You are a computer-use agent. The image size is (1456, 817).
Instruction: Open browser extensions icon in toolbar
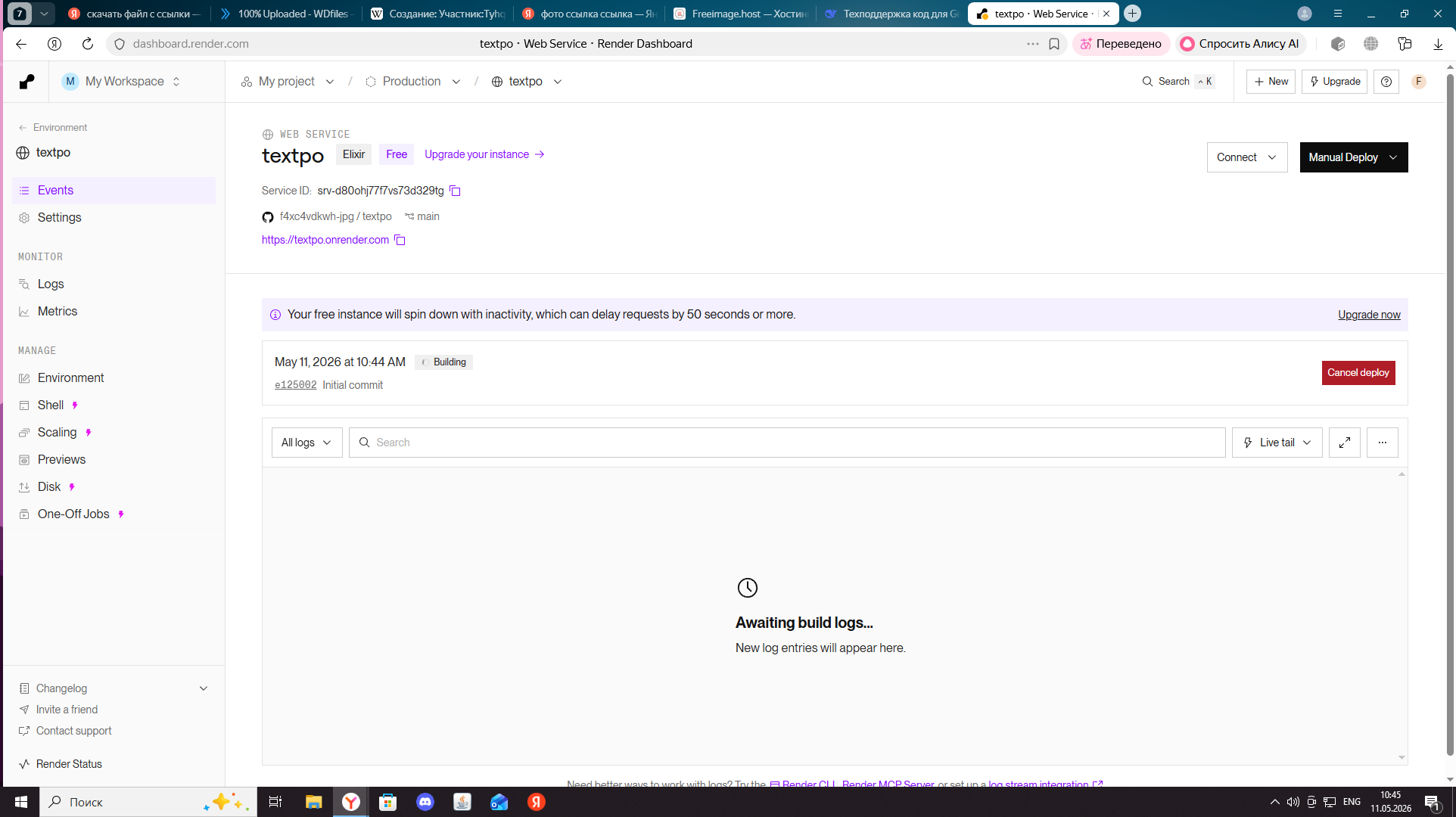pos(1405,44)
